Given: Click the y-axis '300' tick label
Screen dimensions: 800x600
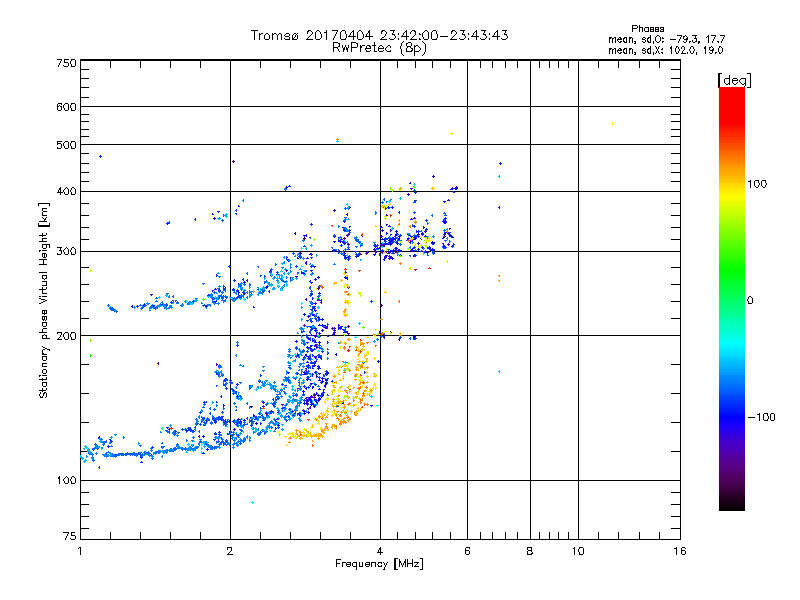Looking at the screenshot, I should (67, 252).
